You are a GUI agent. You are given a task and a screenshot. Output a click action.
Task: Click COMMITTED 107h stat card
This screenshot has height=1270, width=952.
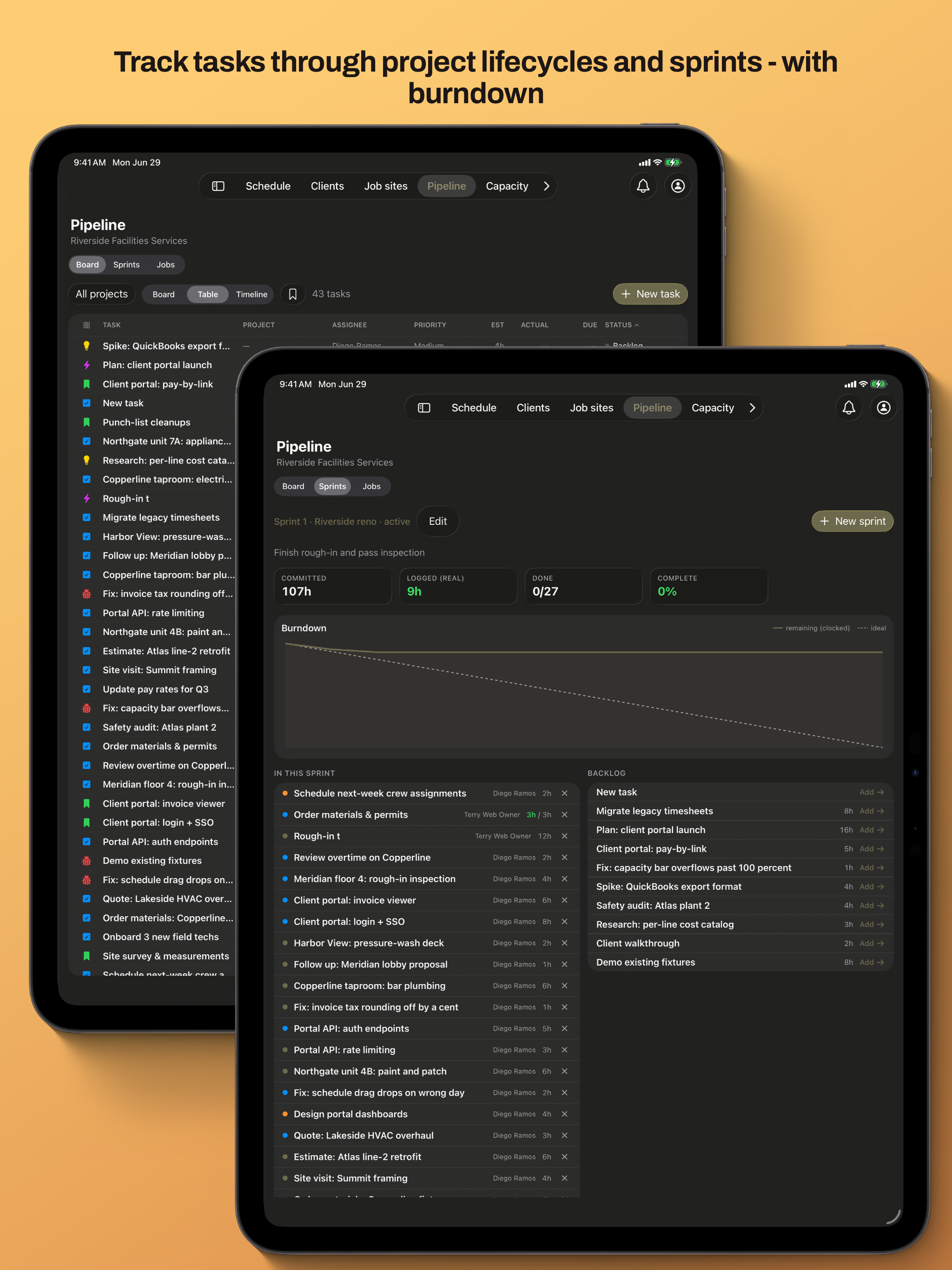click(333, 586)
